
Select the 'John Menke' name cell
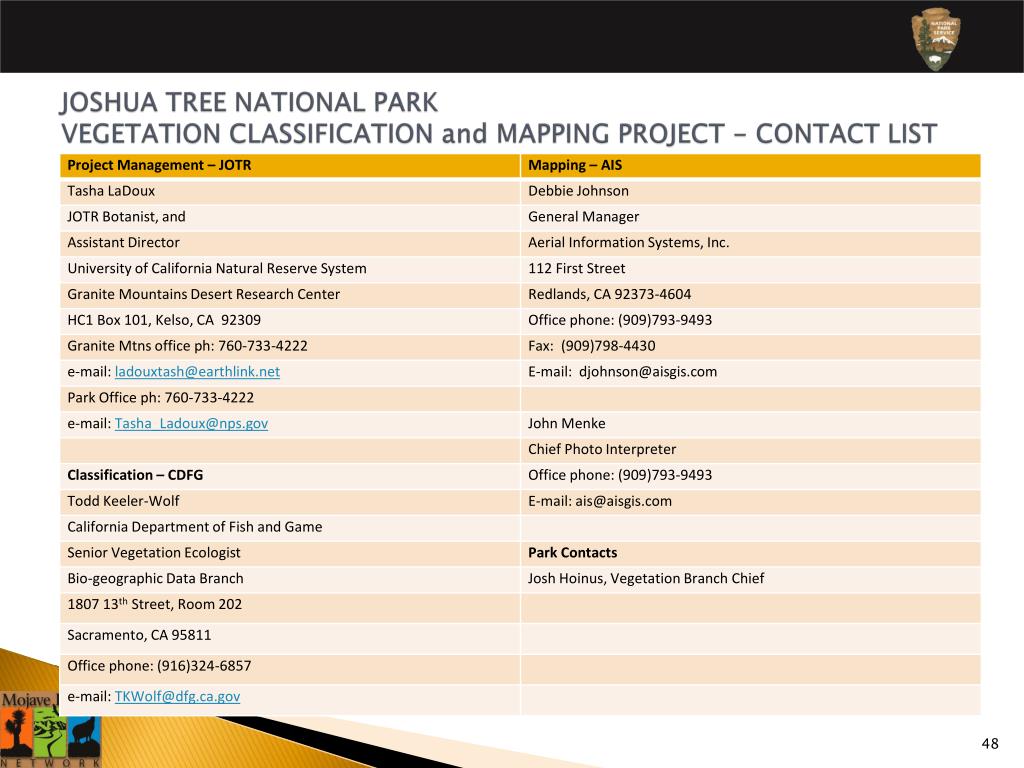tap(750, 423)
